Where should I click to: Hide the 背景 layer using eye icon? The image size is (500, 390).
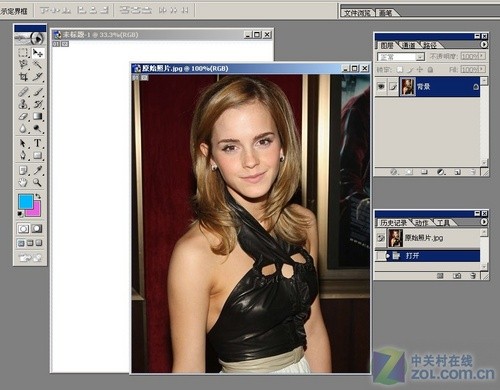(381, 87)
